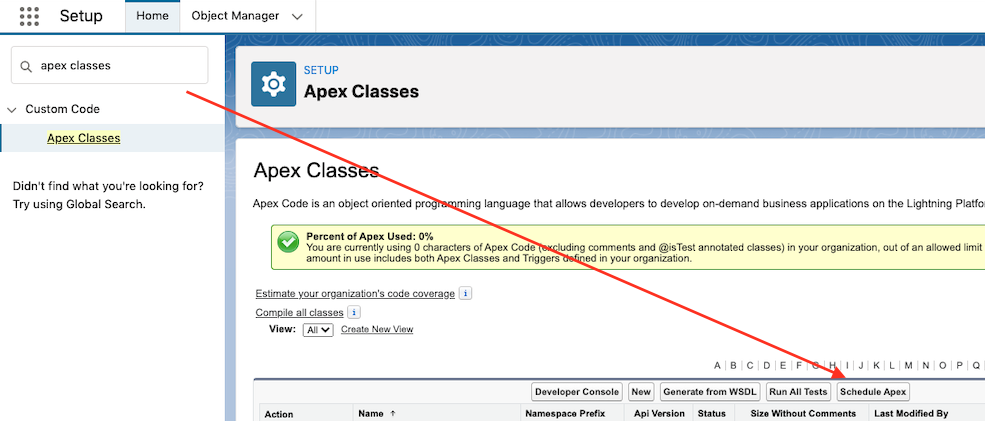Sort by the Name column header
Viewport: 985px width, 421px height.
pos(371,413)
